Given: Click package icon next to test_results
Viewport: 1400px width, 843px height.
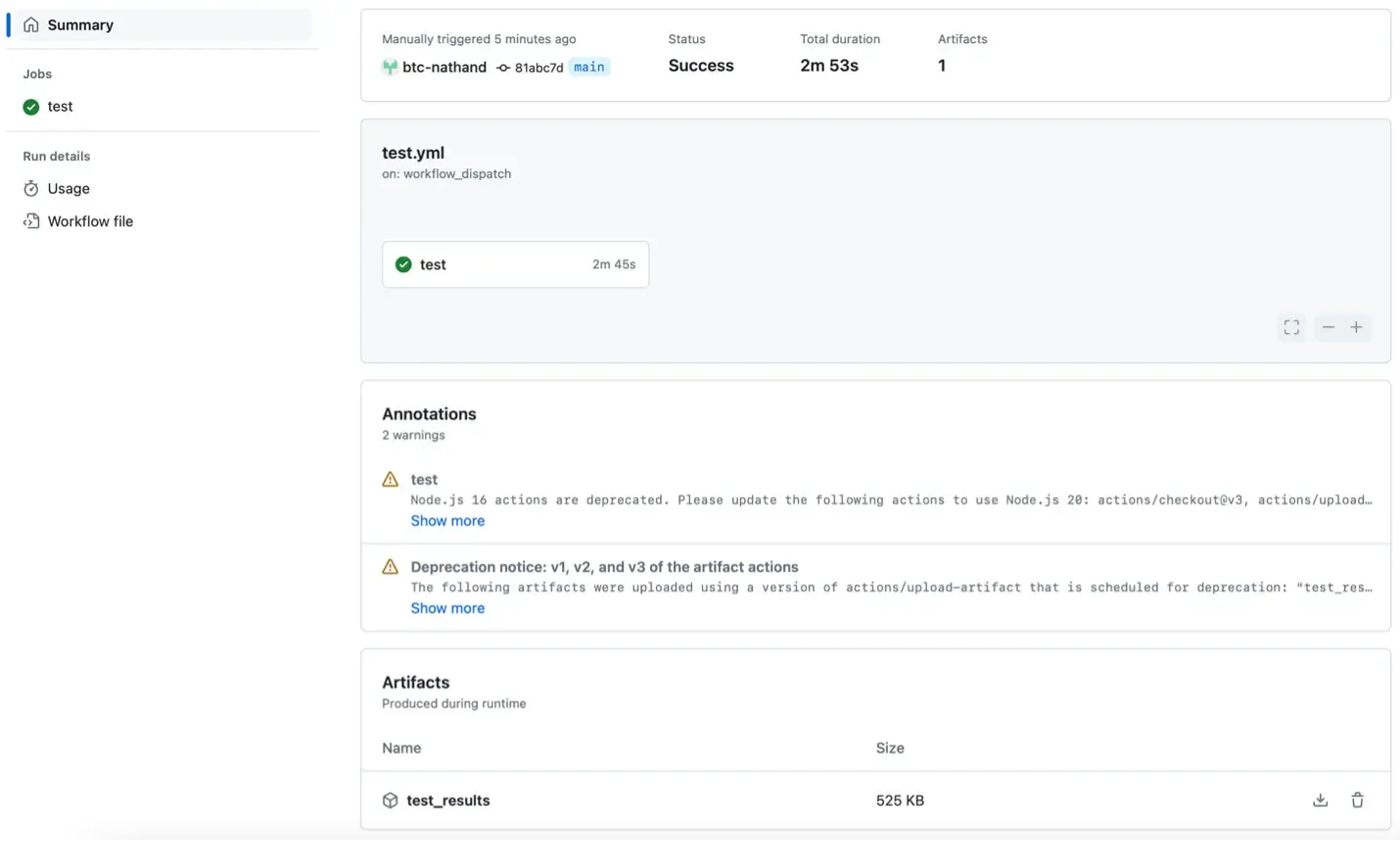Looking at the screenshot, I should (x=390, y=800).
